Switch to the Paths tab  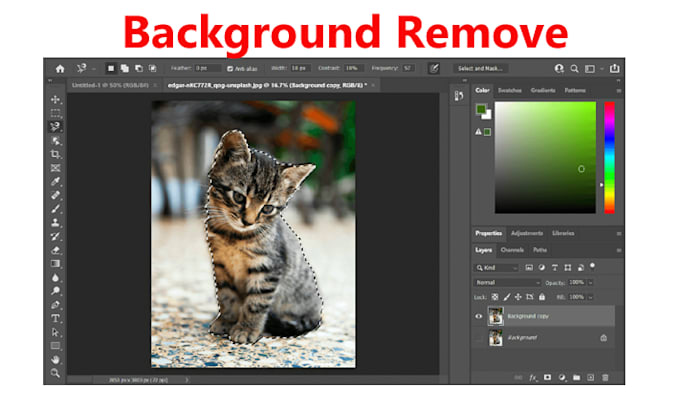click(540, 250)
